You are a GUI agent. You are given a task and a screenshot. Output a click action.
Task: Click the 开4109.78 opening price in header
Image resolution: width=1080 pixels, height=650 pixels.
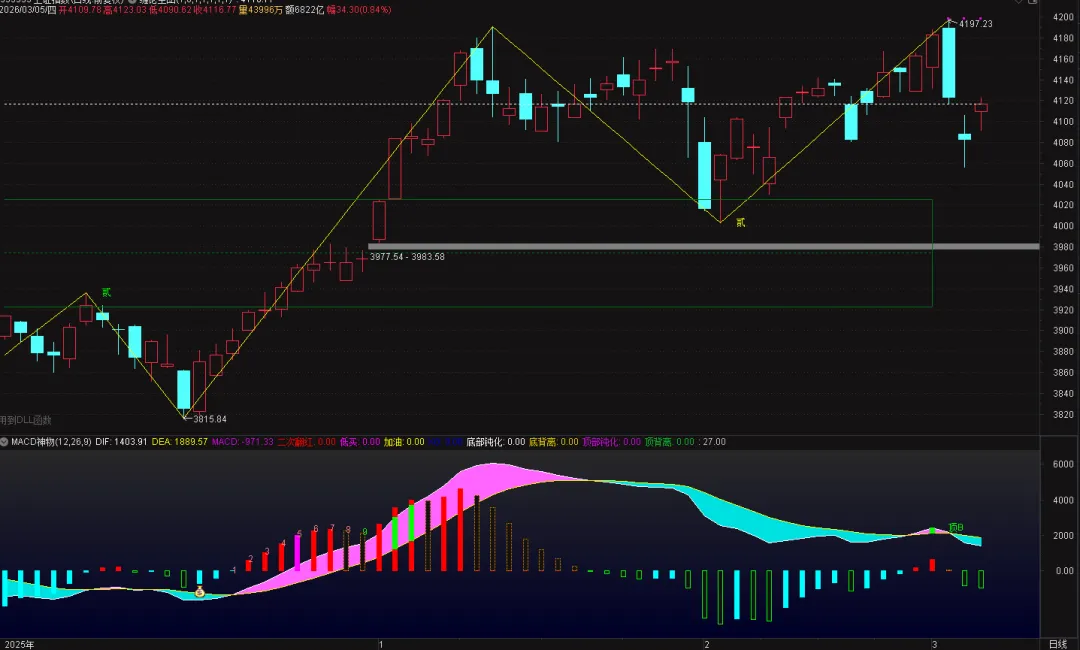pyautogui.click(x=80, y=10)
